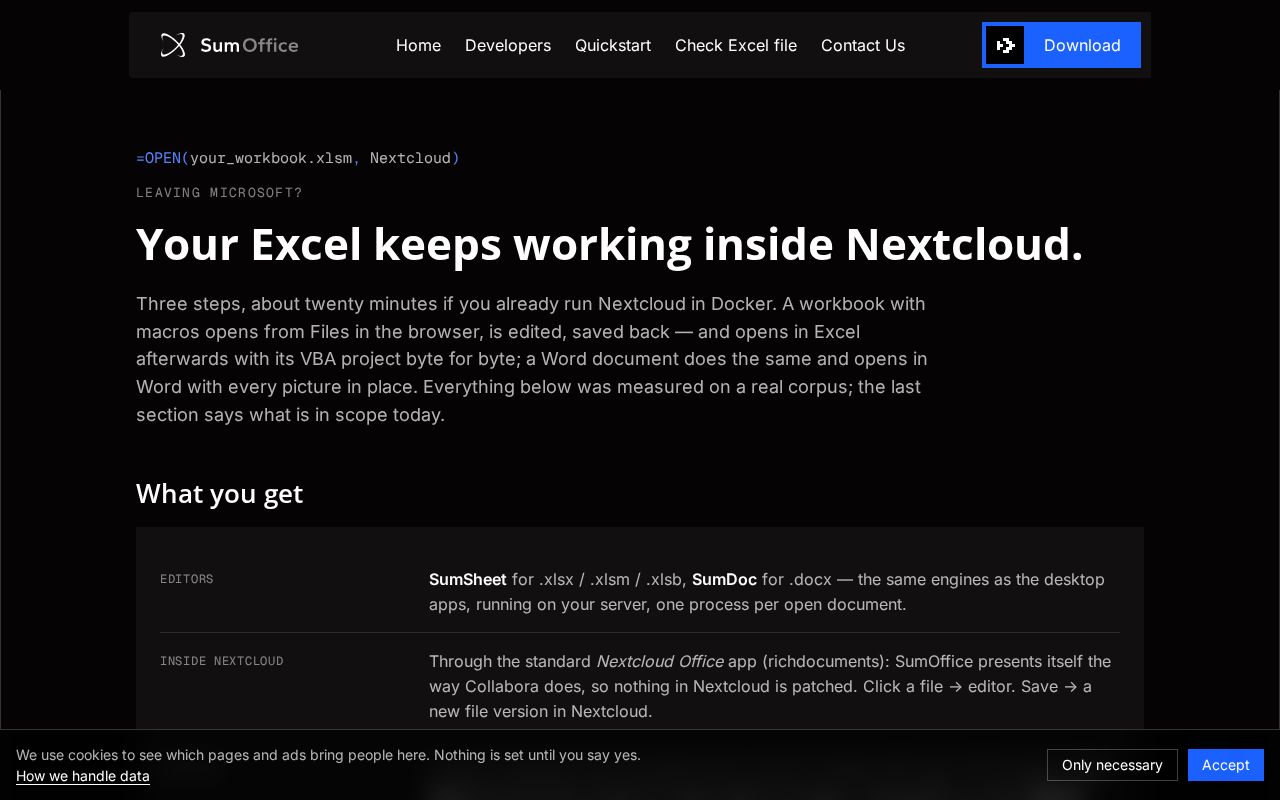Click the cookie notice message text

point(328,755)
